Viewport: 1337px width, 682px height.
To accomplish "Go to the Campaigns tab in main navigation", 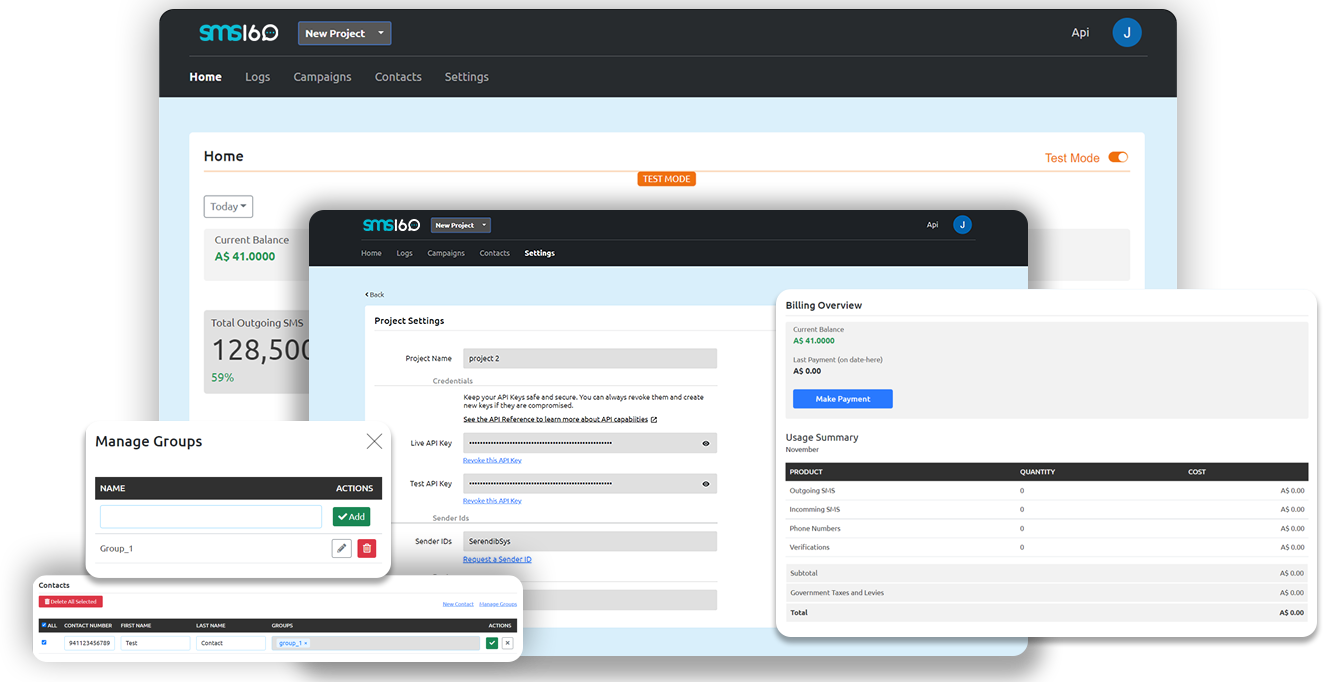I will pyautogui.click(x=322, y=77).
